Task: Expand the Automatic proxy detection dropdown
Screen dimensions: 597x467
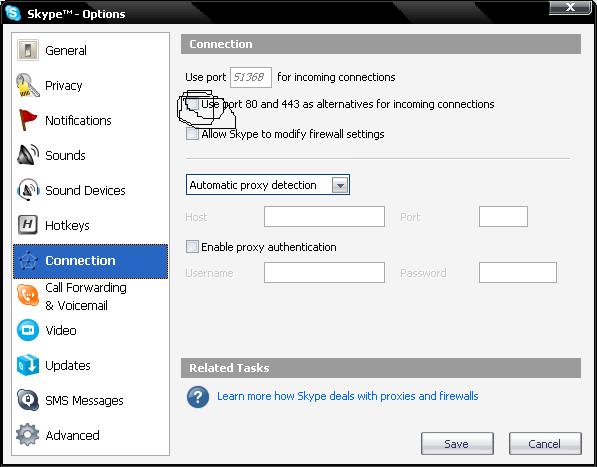Action: pyautogui.click(x=340, y=185)
